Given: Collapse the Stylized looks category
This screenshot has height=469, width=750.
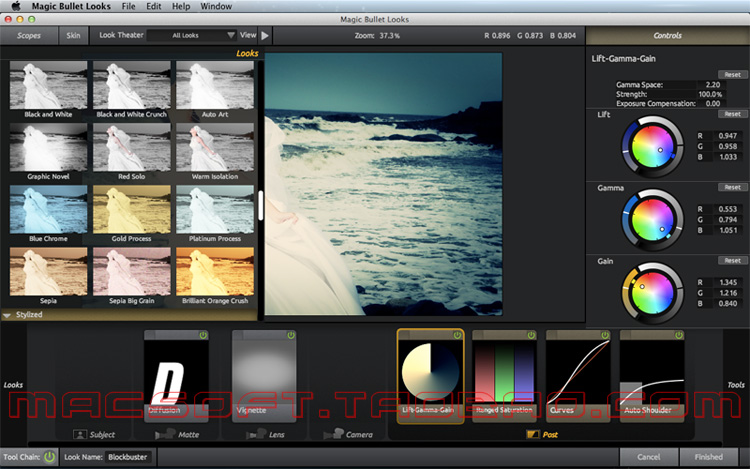Looking at the screenshot, I should click(x=7, y=315).
